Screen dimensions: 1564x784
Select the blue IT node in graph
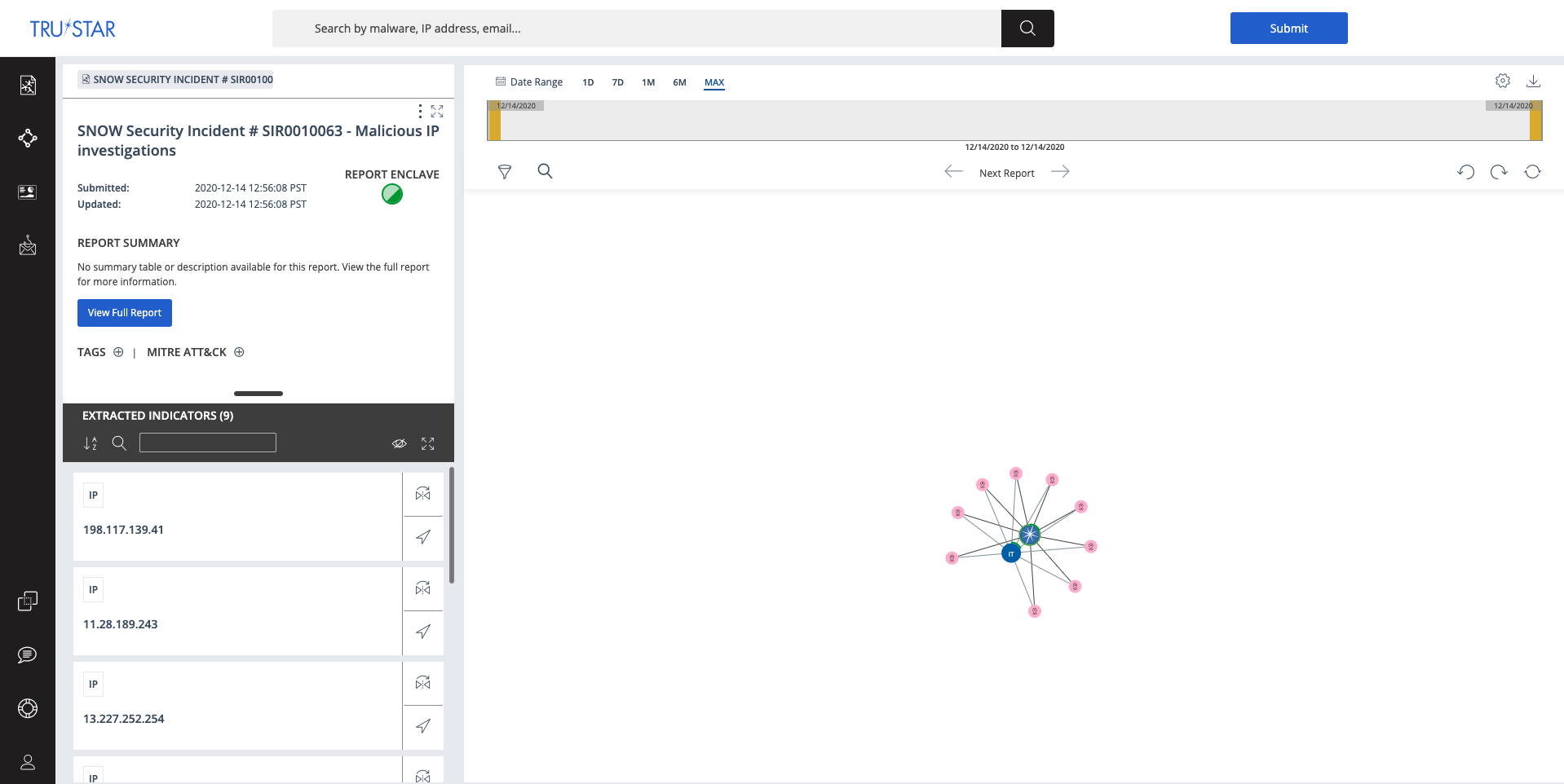[1011, 553]
